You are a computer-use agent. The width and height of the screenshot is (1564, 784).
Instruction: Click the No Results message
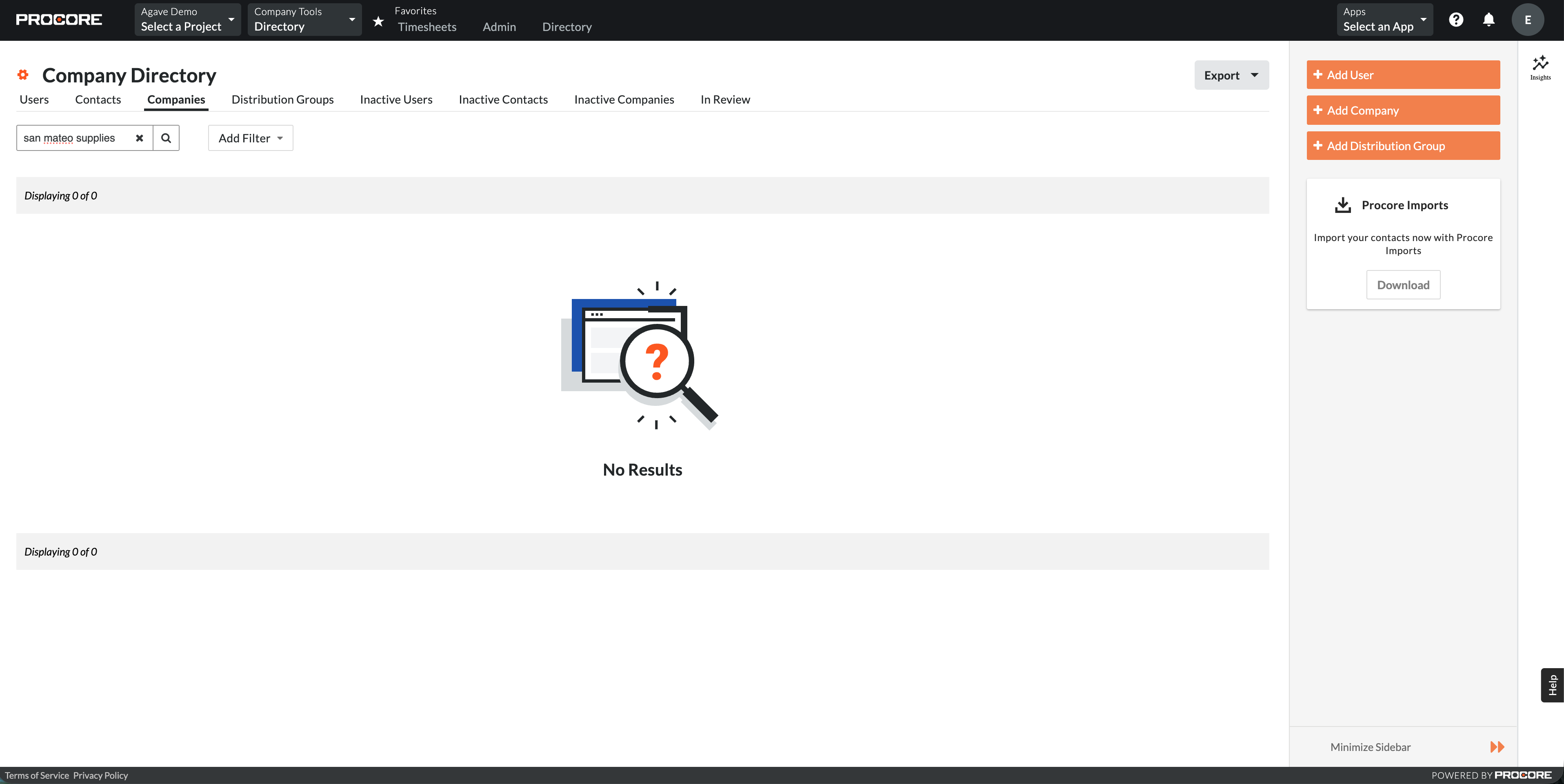point(642,470)
